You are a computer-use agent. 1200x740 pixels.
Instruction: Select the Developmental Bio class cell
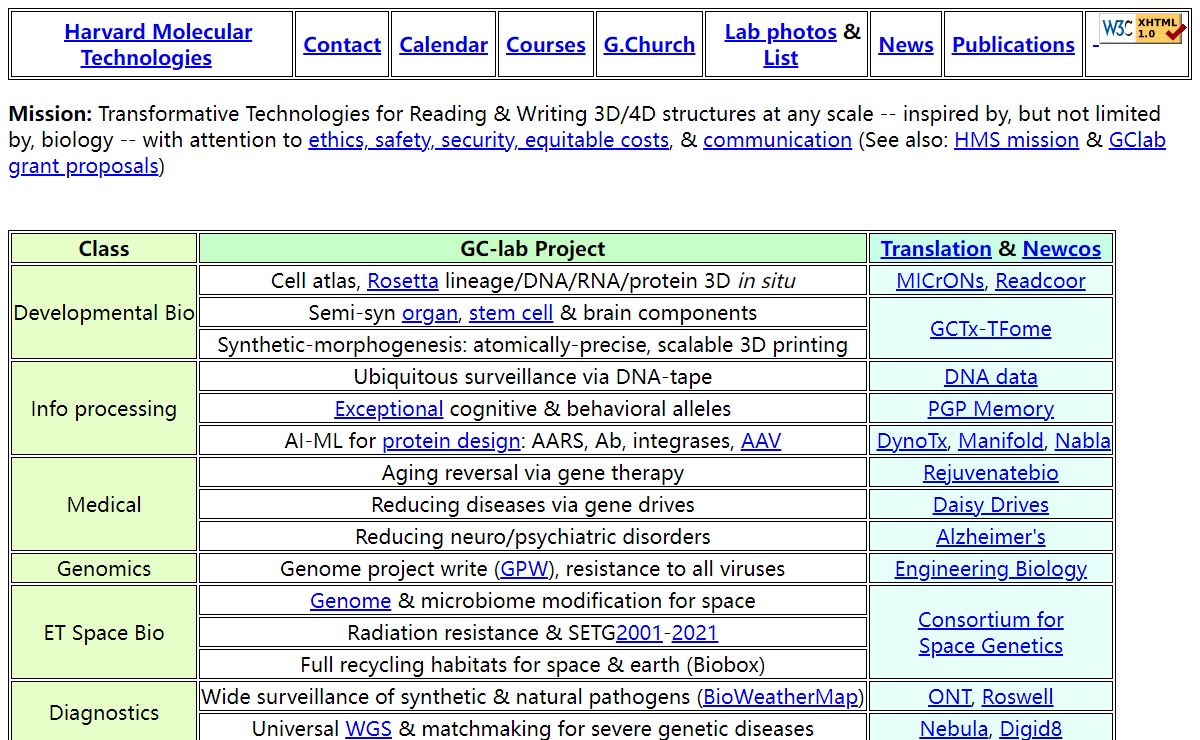[x=104, y=313]
